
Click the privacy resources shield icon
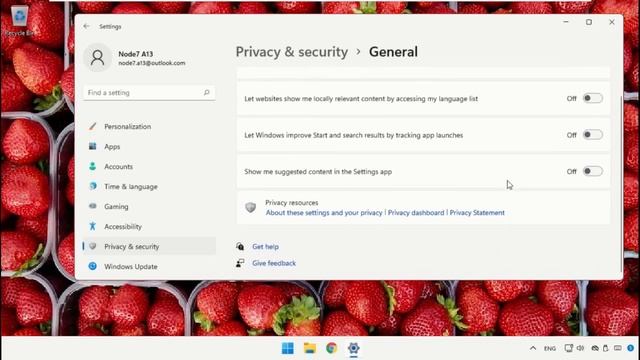point(250,207)
